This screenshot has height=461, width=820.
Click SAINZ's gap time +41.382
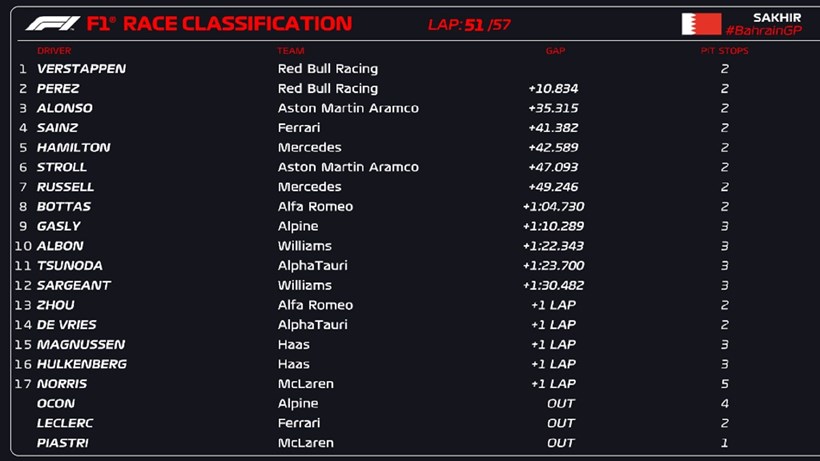point(553,128)
